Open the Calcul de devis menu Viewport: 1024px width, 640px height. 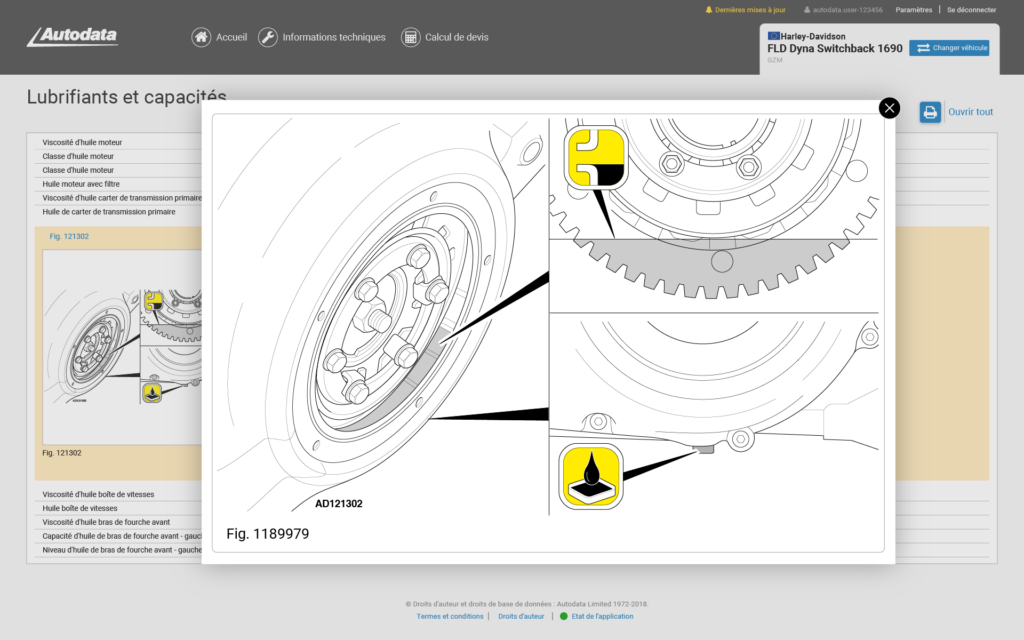coord(456,37)
